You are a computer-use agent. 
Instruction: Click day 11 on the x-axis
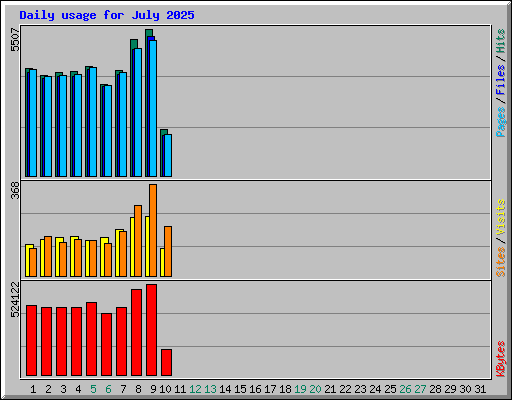coord(180,389)
